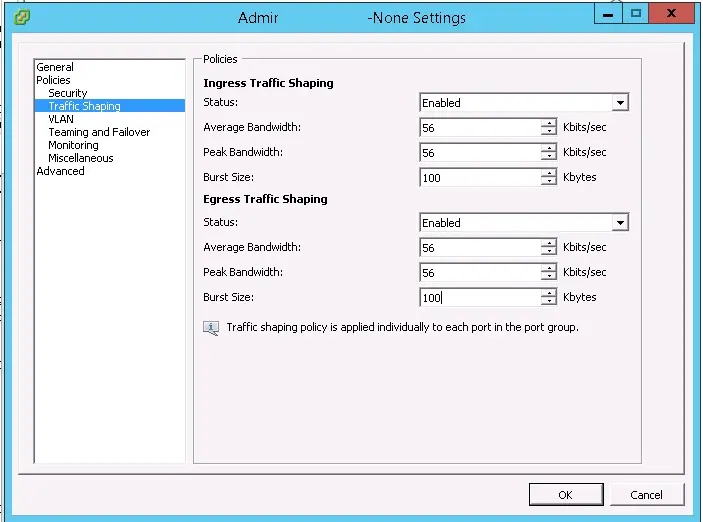Click the vSphere icon in the title bar
This screenshot has width=703, height=522.
(x=22, y=17)
